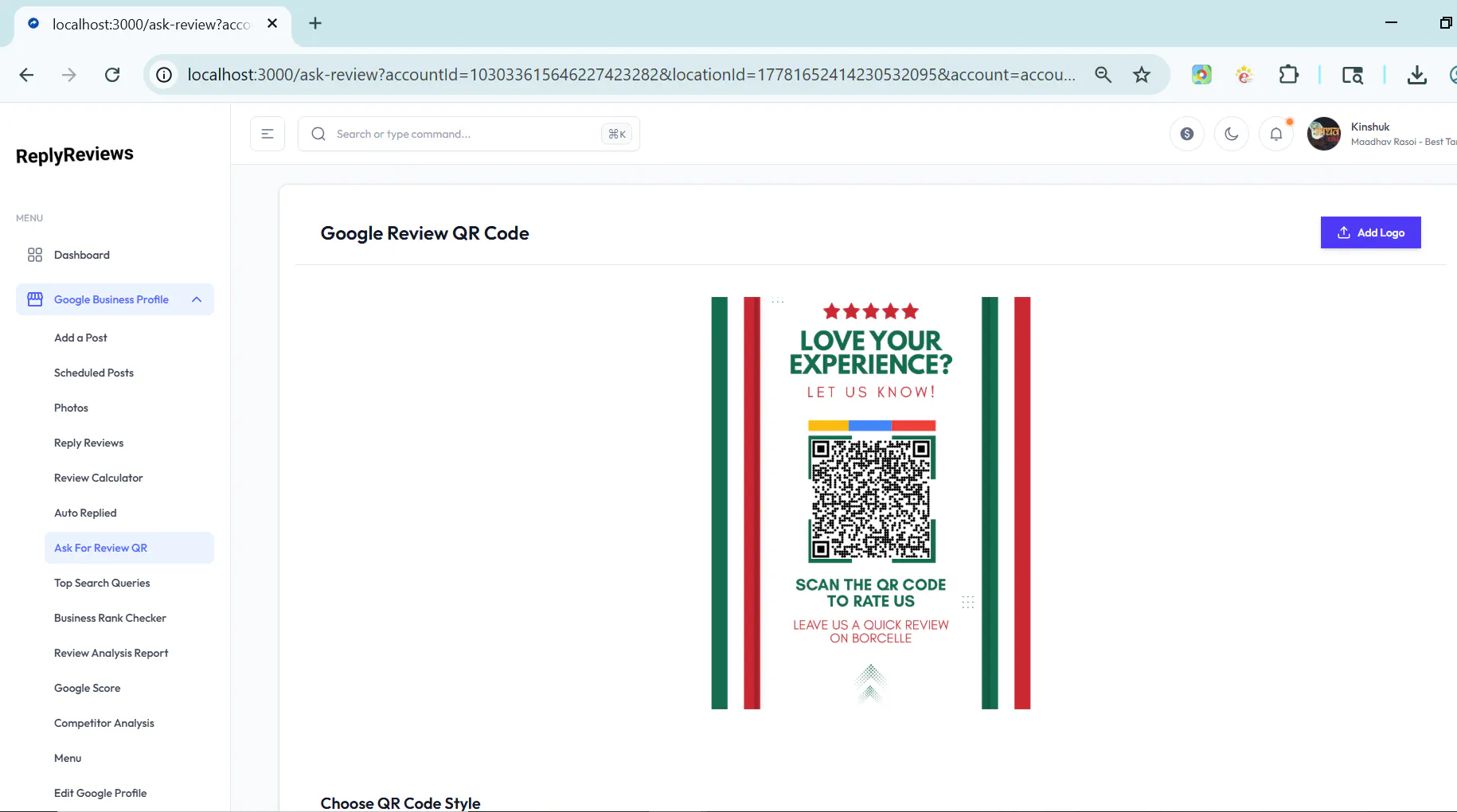Click the browser forward arrow
This screenshot has height=812, width=1457.
pos(69,75)
